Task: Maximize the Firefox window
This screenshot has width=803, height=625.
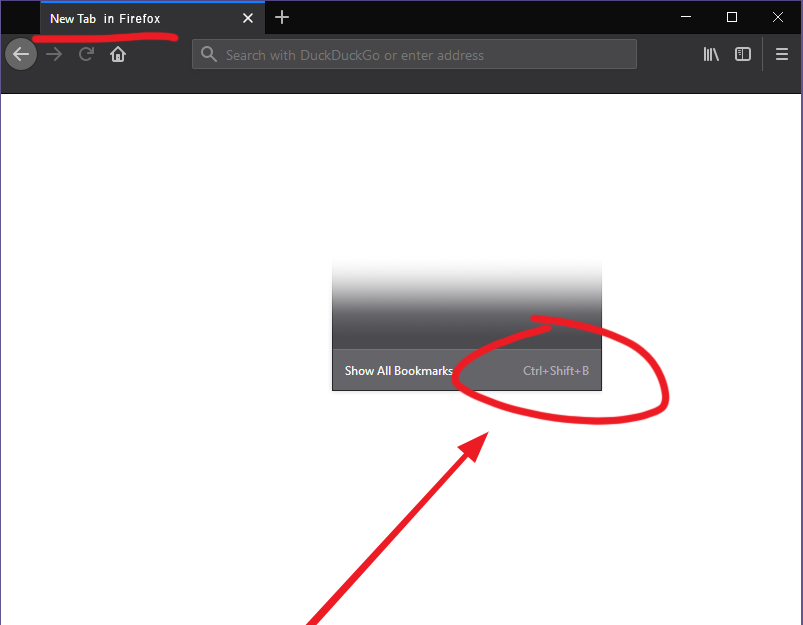Action: pyautogui.click(x=732, y=17)
